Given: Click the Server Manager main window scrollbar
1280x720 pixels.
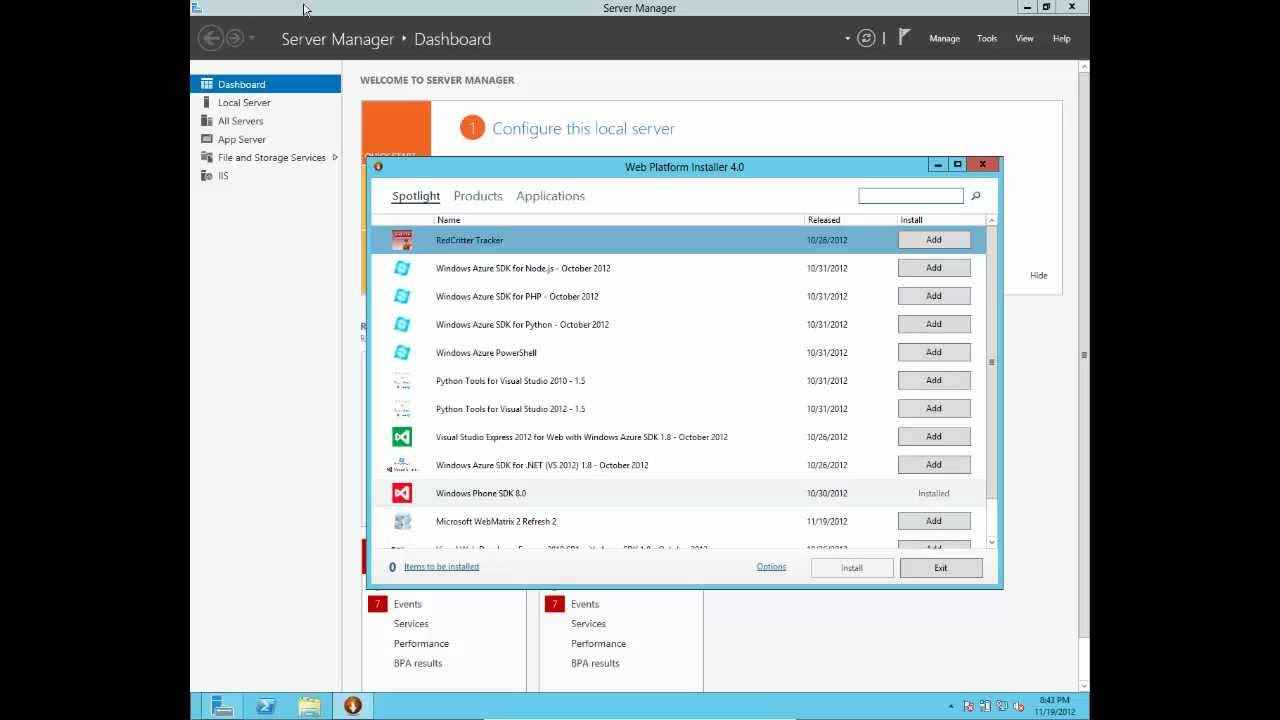Looking at the screenshot, I should coord(1084,355).
